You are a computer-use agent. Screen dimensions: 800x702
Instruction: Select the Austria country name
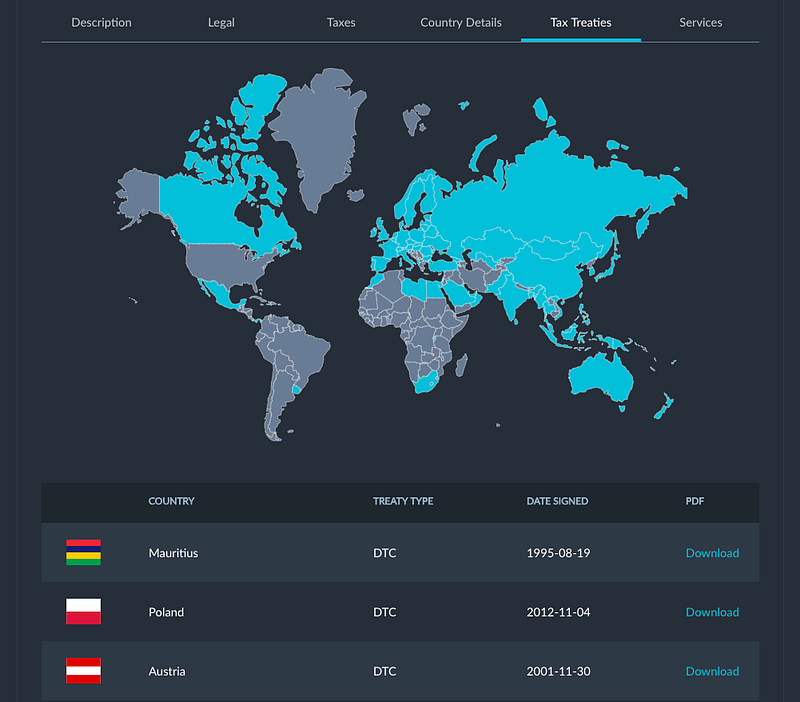(167, 671)
